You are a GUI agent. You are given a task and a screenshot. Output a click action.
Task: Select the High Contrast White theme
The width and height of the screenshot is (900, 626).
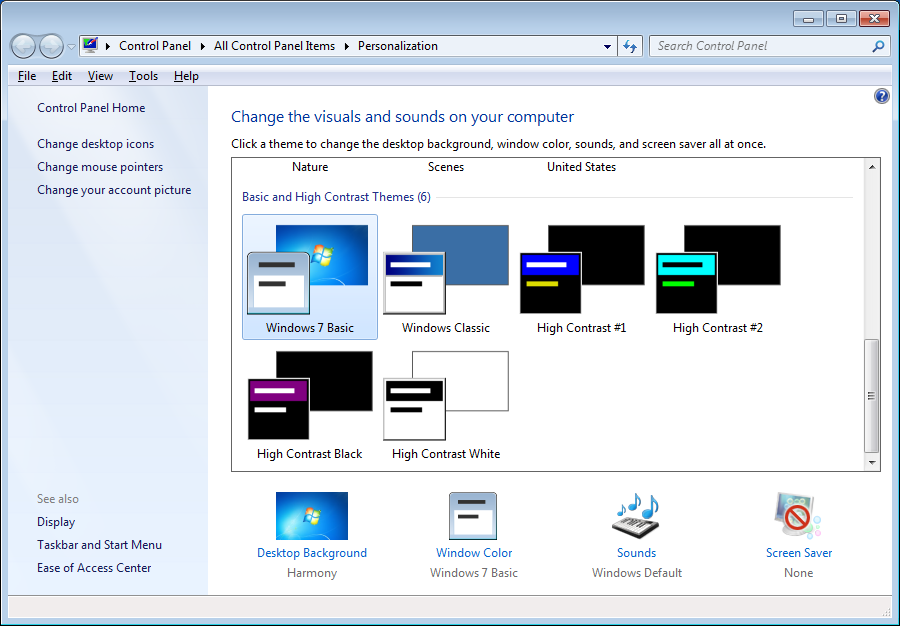[x=446, y=403]
